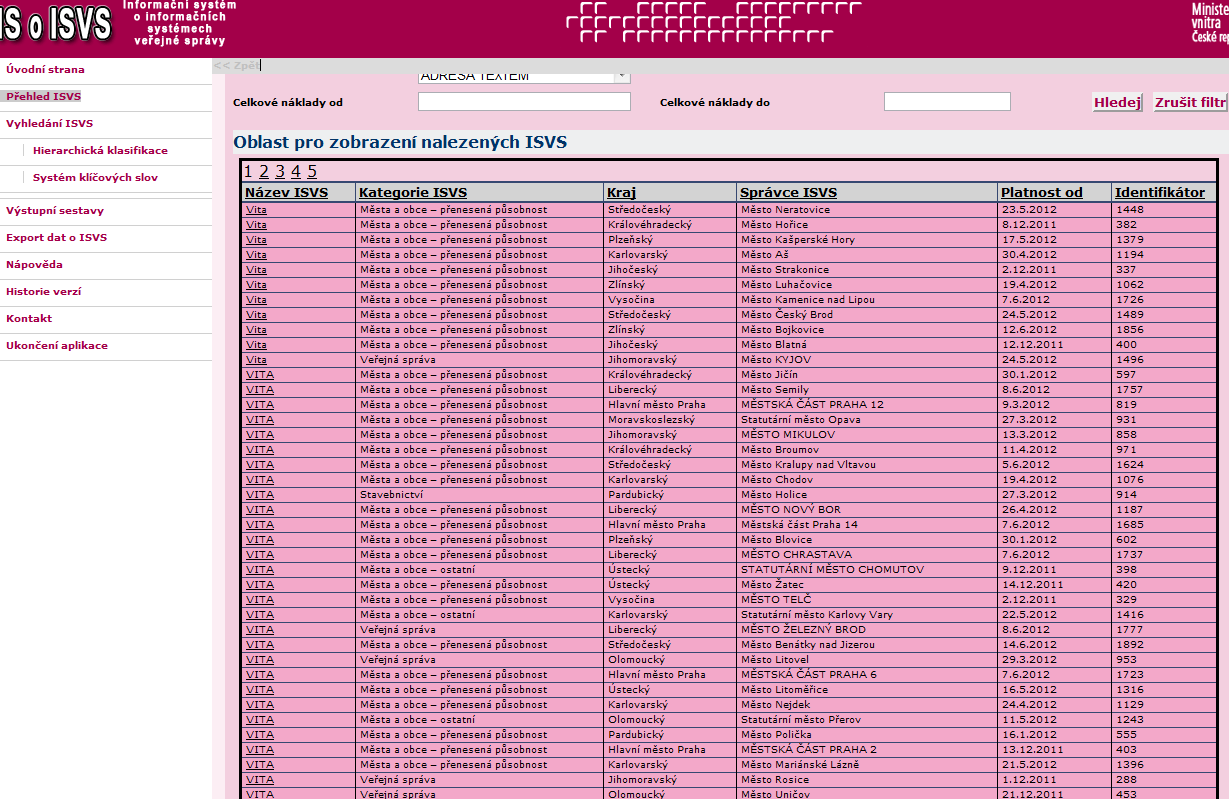Focus the Celkové náklady do field
The height and width of the screenshot is (799, 1229).
[x=947, y=102]
